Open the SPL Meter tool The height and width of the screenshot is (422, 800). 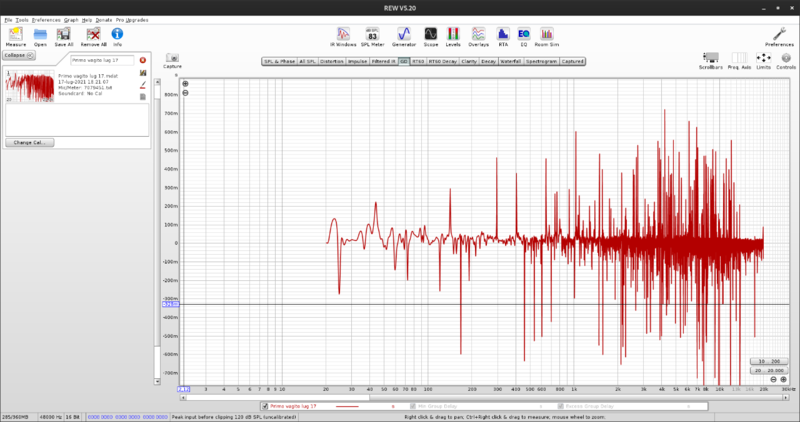[371, 35]
